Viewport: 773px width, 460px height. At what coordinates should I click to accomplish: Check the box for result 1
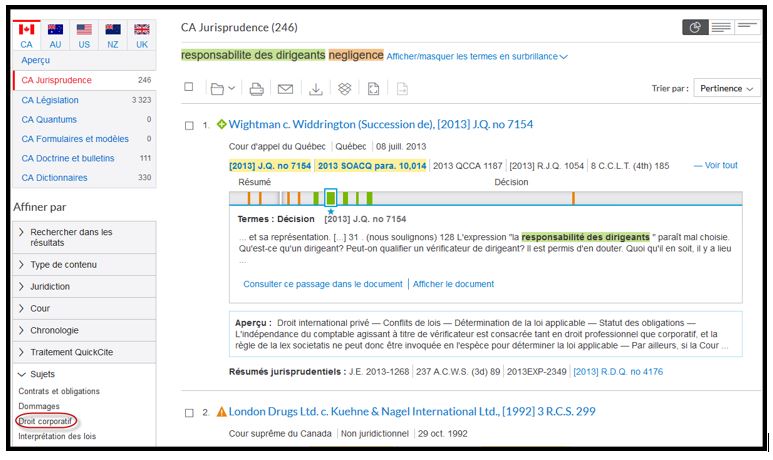pyautogui.click(x=189, y=126)
